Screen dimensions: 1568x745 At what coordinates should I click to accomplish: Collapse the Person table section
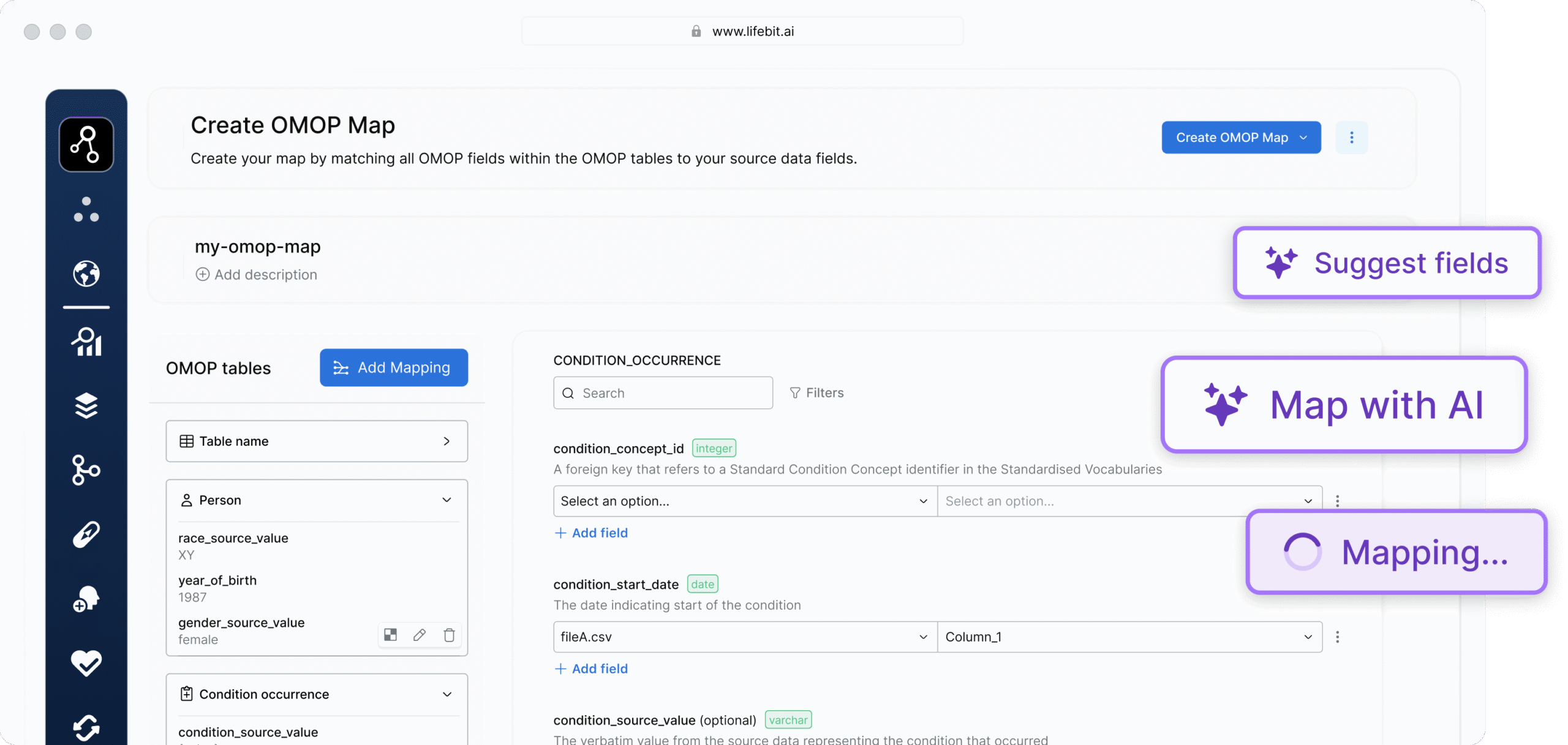tap(447, 500)
